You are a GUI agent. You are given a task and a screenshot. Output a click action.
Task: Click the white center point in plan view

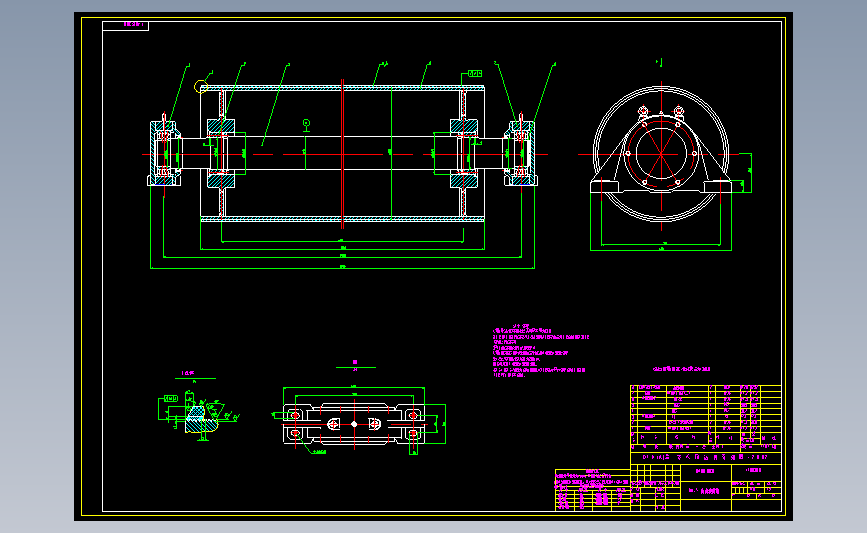point(354,424)
